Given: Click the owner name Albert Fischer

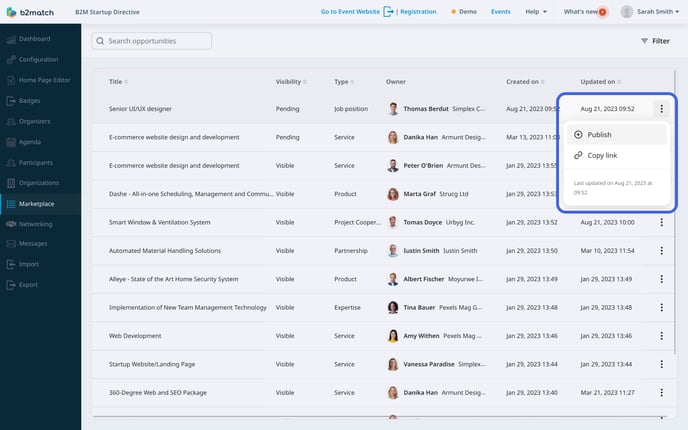Looking at the screenshot, I should point(423,279).
